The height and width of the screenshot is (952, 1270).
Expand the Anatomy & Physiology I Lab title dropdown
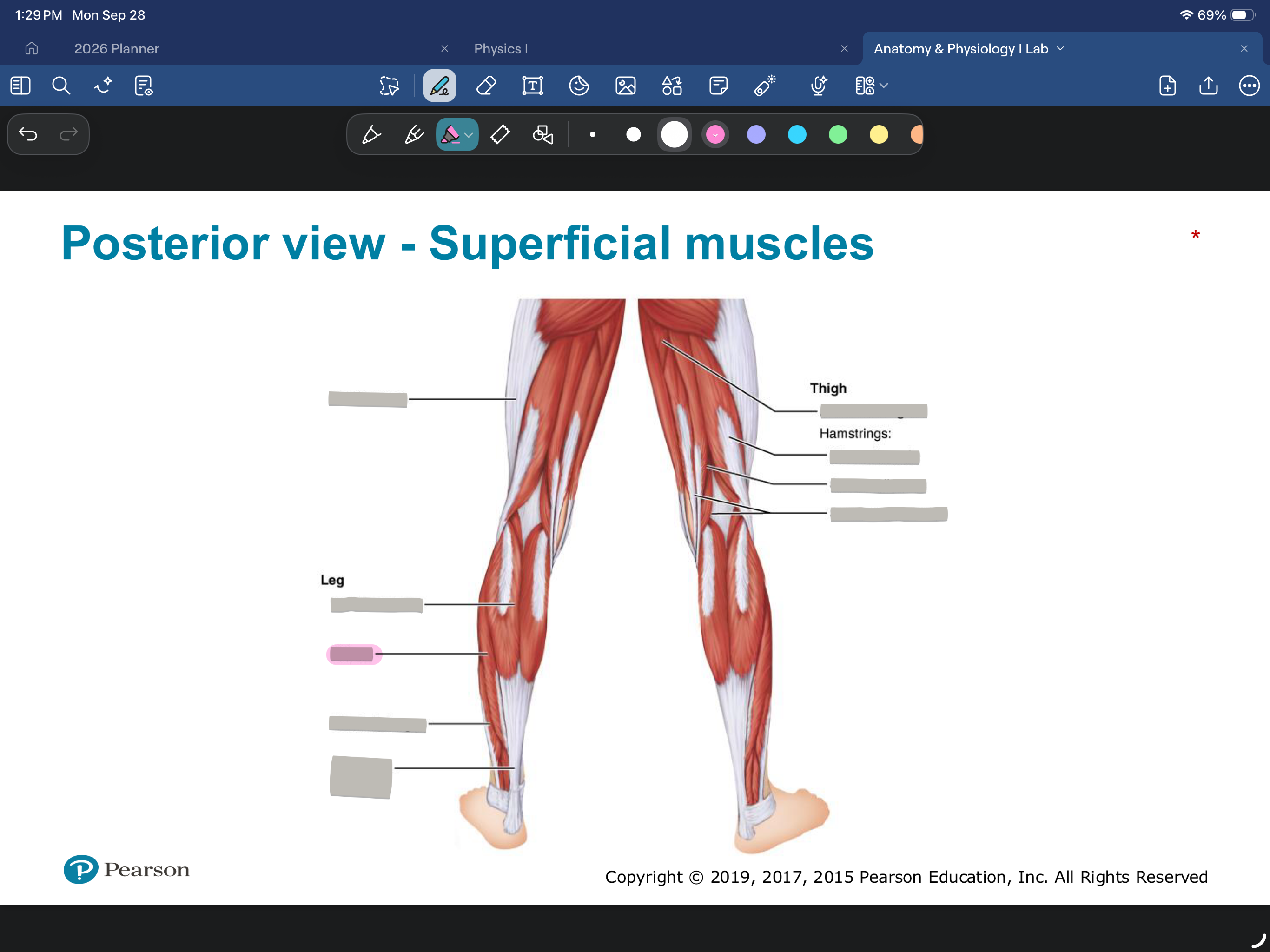(1060, 49)
